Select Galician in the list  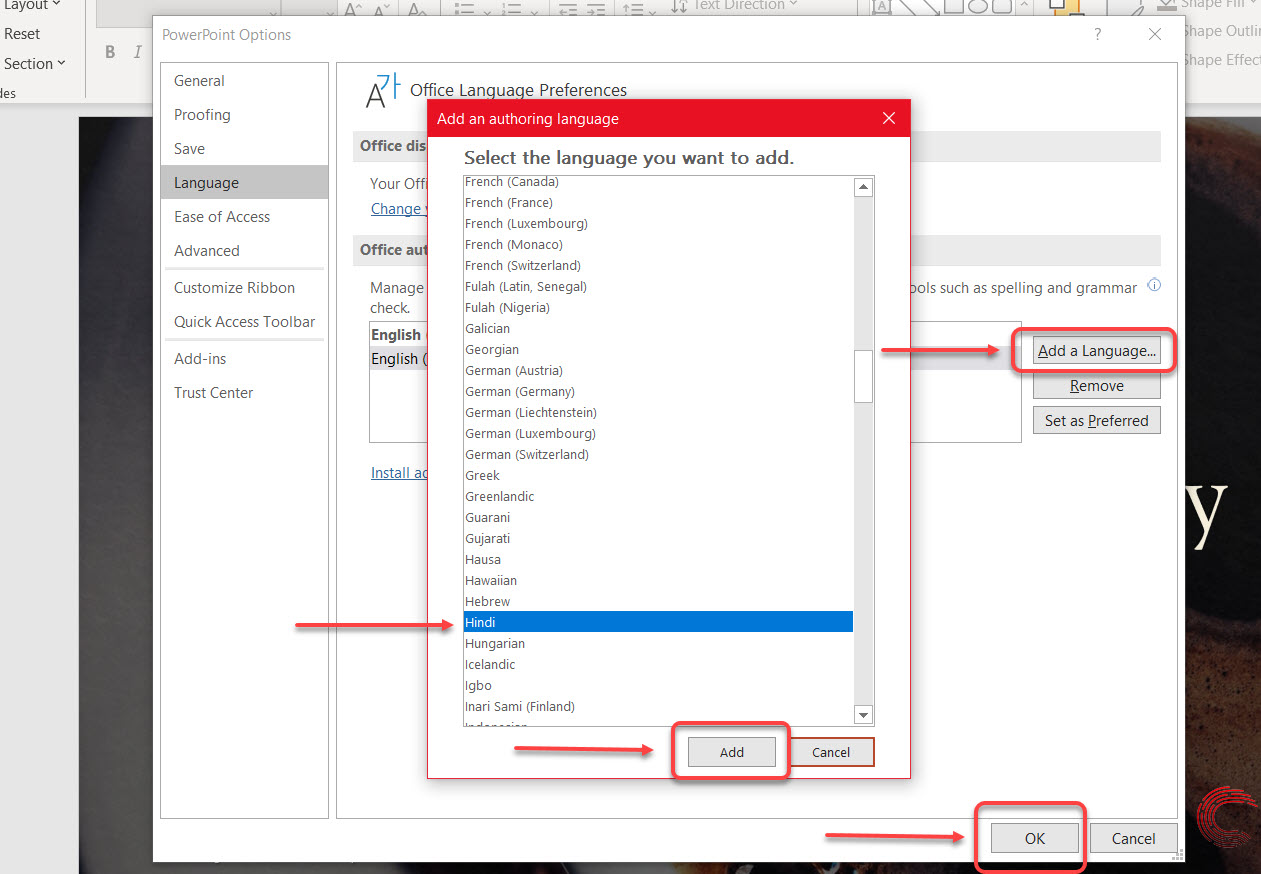click(658, 328)
